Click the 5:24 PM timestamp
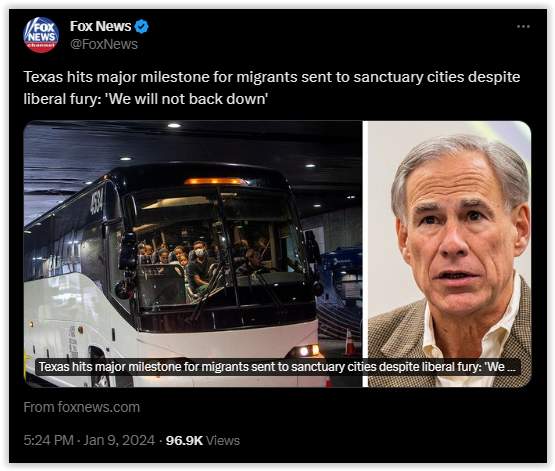The height and width of the screenshot is (471, 555). click(x=48, y=441)
